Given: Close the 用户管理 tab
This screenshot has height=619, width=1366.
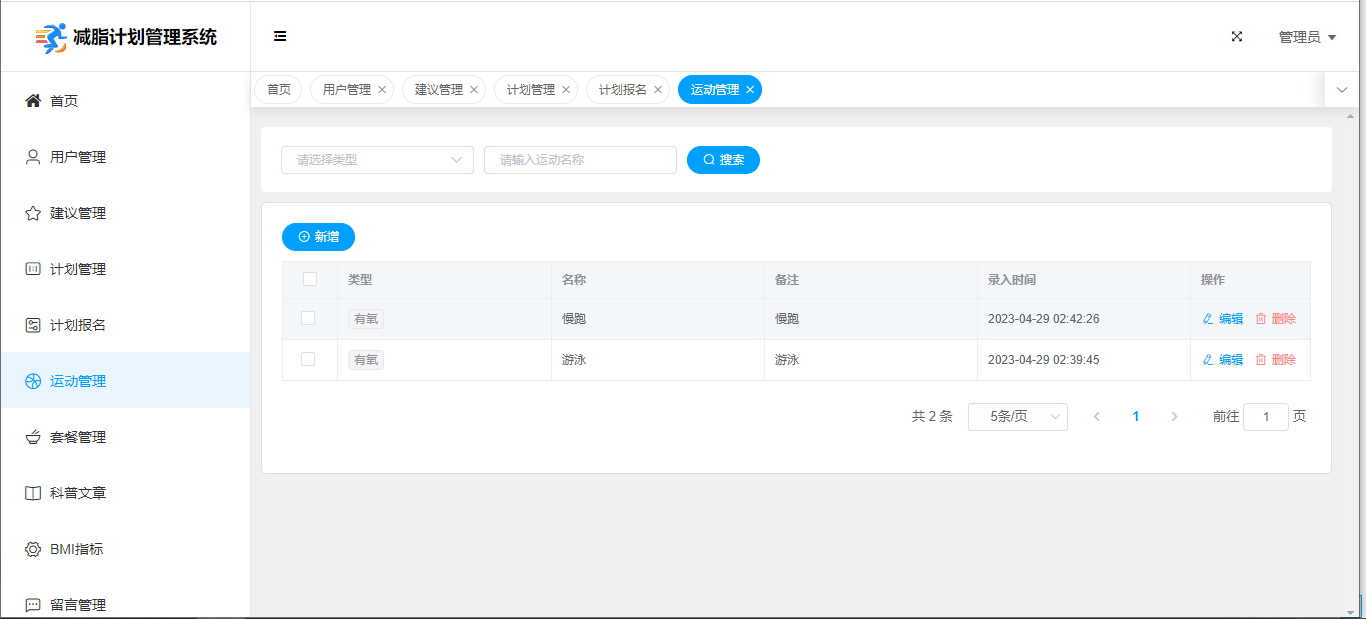Looking at the screenshot, I should [x=382, y=89].
